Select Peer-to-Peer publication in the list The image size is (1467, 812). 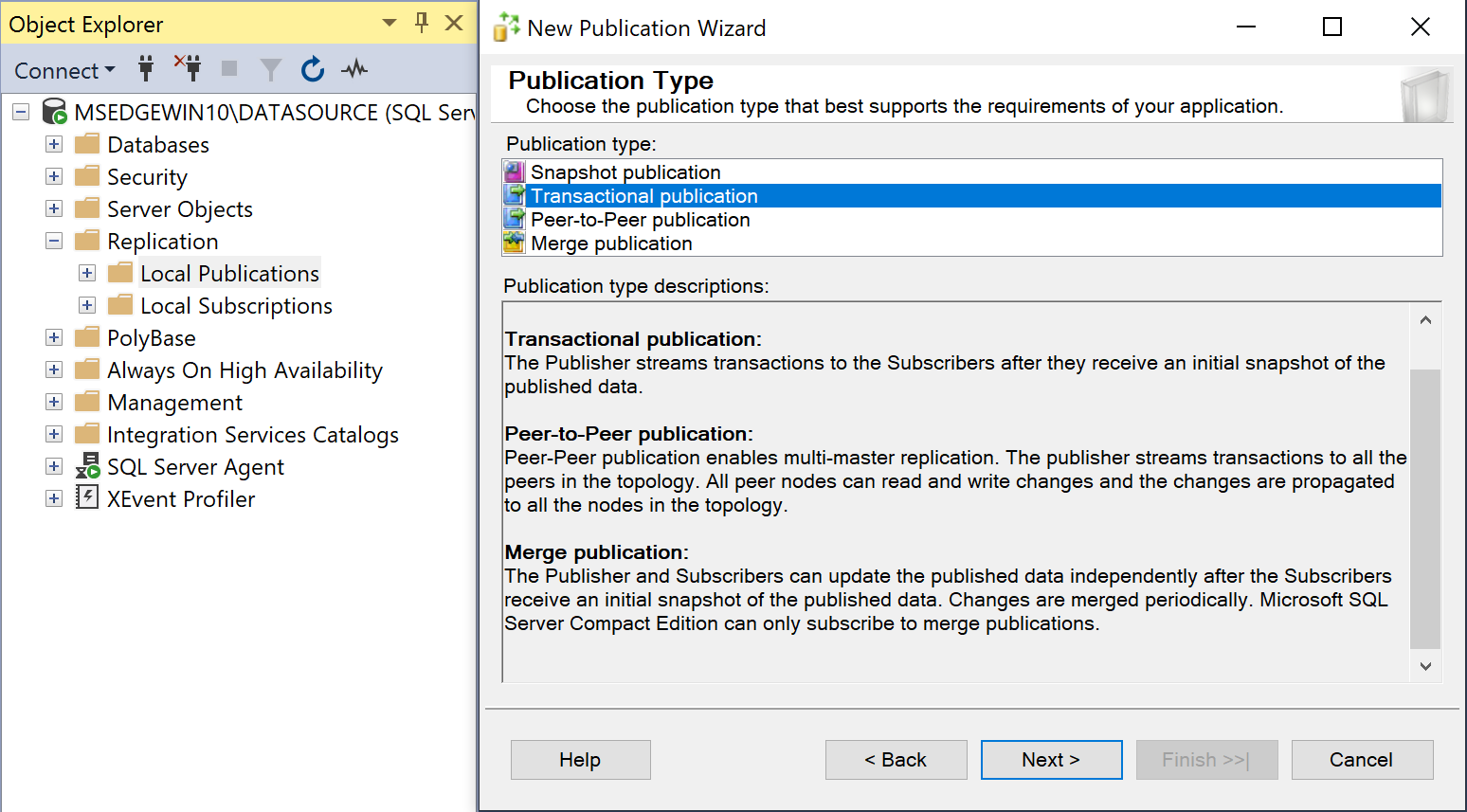(640, 219)
